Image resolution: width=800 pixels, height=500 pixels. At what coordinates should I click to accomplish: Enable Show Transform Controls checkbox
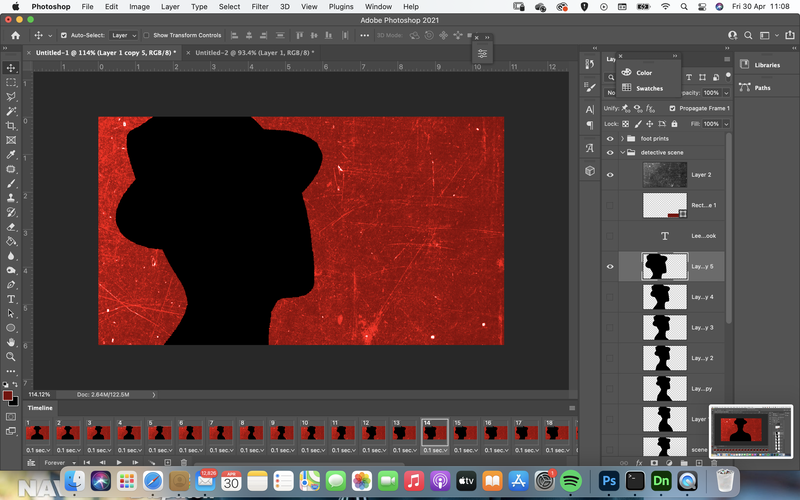point(146,35)
